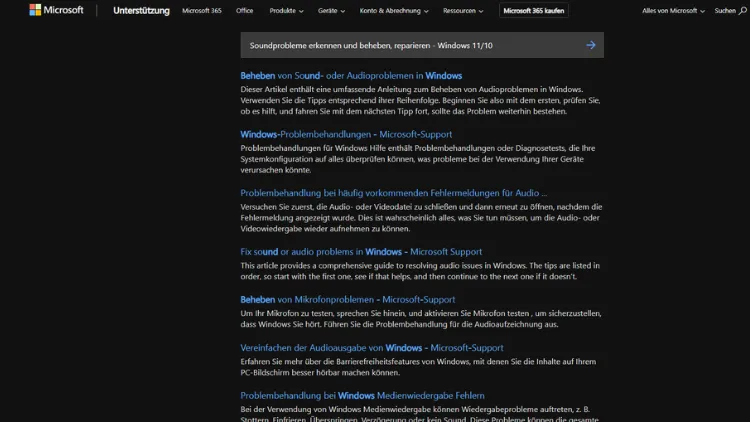The width and height of the screenshot is (750, 422).
Task: Open the Microsoft 365 menu item
Action: click(x=201, y=11)
